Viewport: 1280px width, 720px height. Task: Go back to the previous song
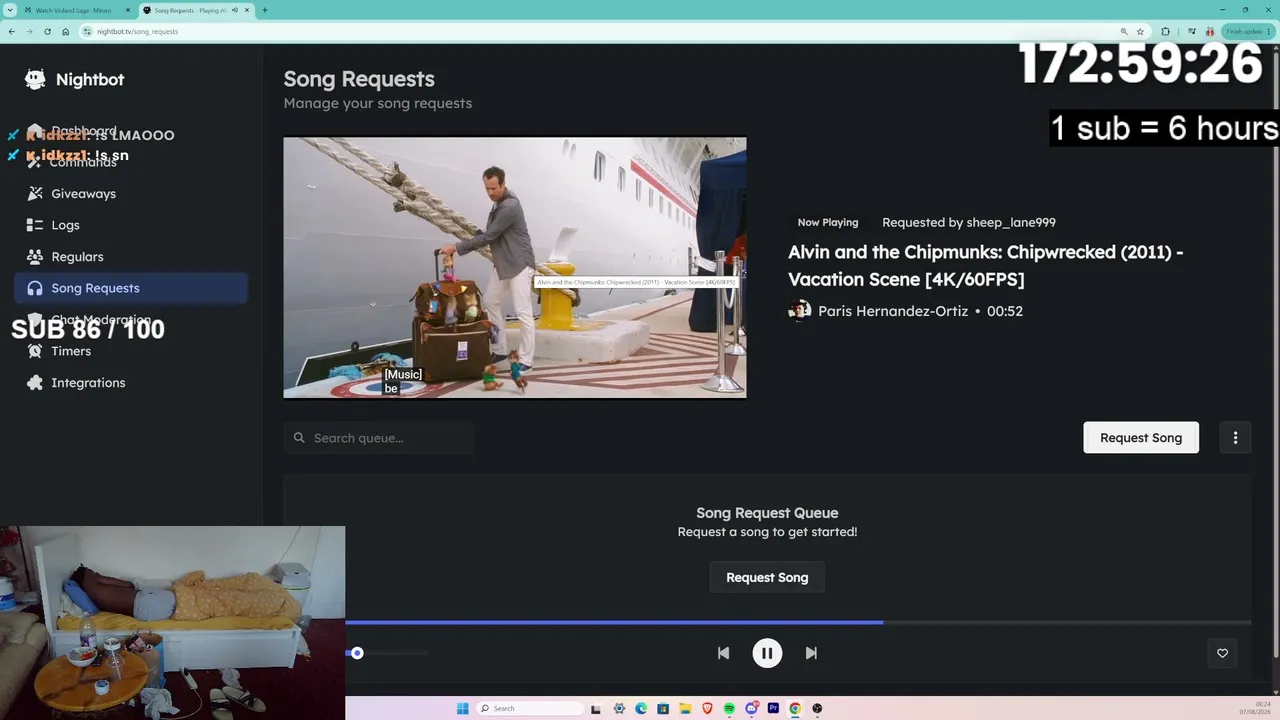click(x=723, y=653)
